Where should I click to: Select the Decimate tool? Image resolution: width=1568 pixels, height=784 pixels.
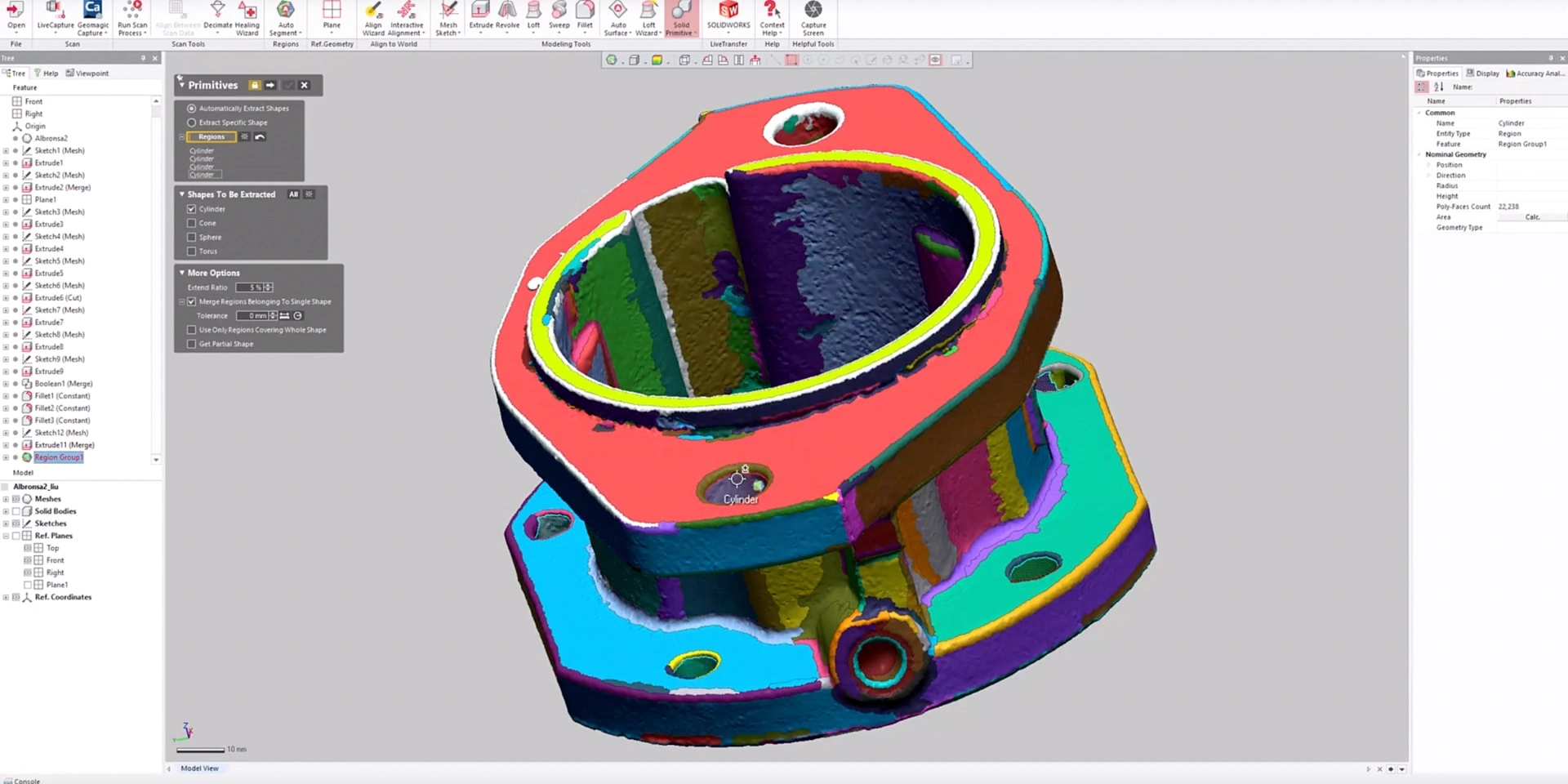[218, 18]
